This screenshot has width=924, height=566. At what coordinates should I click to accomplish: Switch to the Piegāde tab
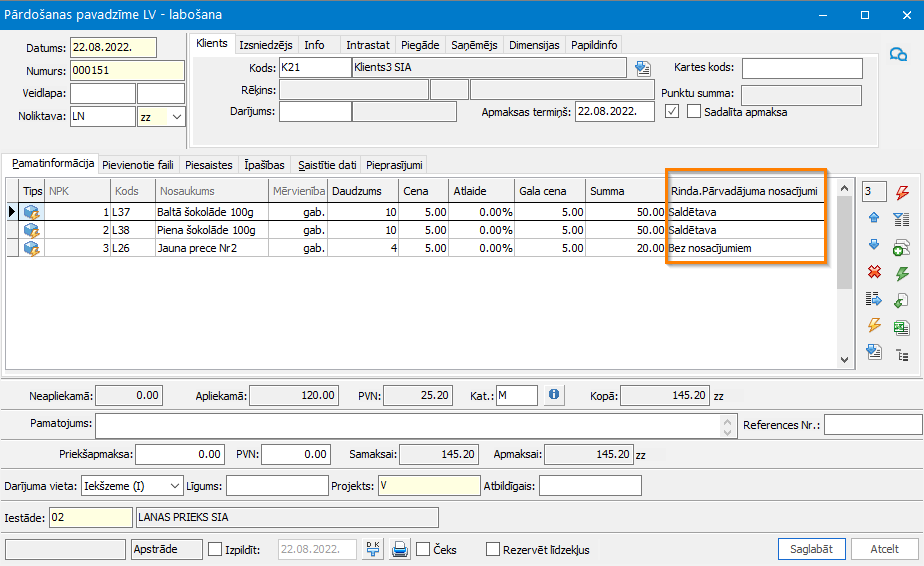419,45
